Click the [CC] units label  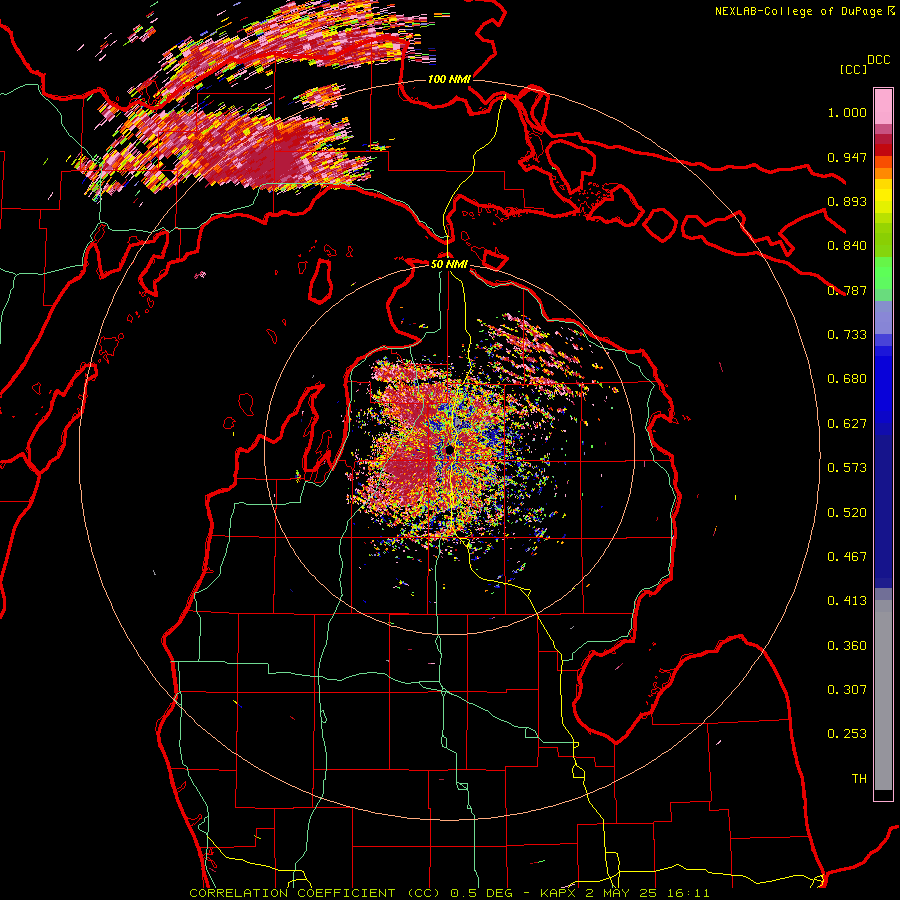(x=853, y=69)
